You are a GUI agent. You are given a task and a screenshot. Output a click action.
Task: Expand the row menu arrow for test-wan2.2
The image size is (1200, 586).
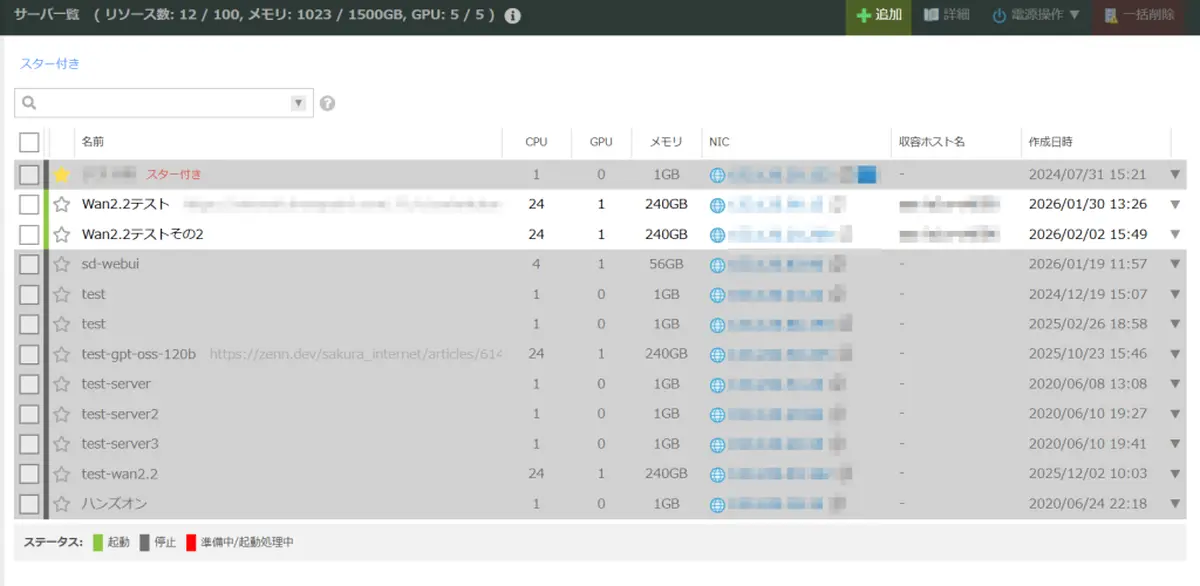pos(1176,474)
